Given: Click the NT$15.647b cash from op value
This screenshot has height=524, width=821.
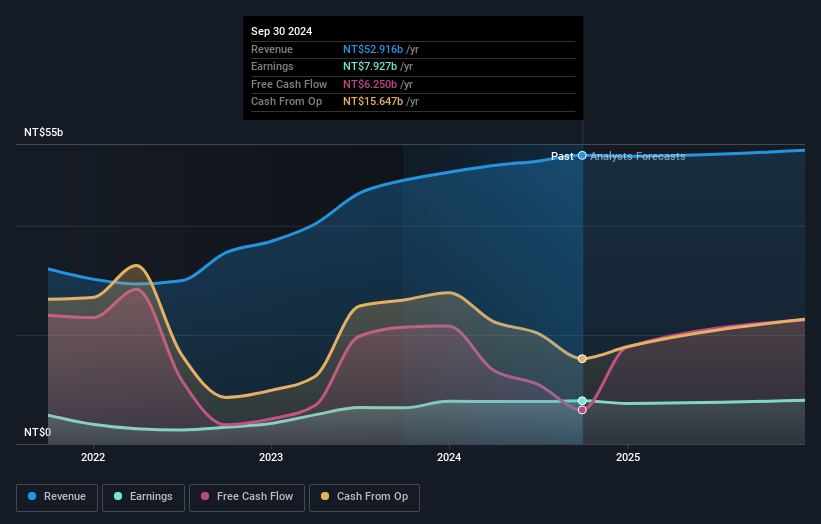Looking at the screenshot, I should click(x=373, y=102).
